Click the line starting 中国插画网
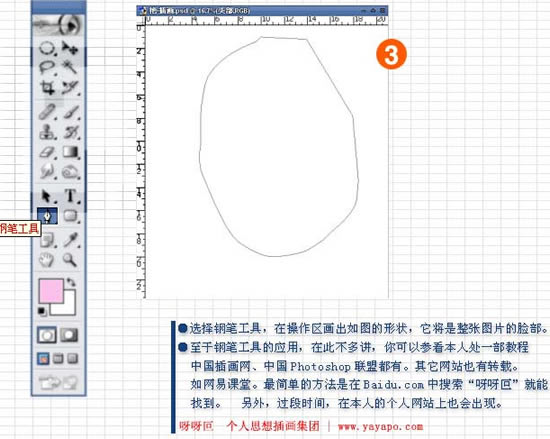Image resolution: width=550 pixels, height=439 pixels. (x=355, y=366)
